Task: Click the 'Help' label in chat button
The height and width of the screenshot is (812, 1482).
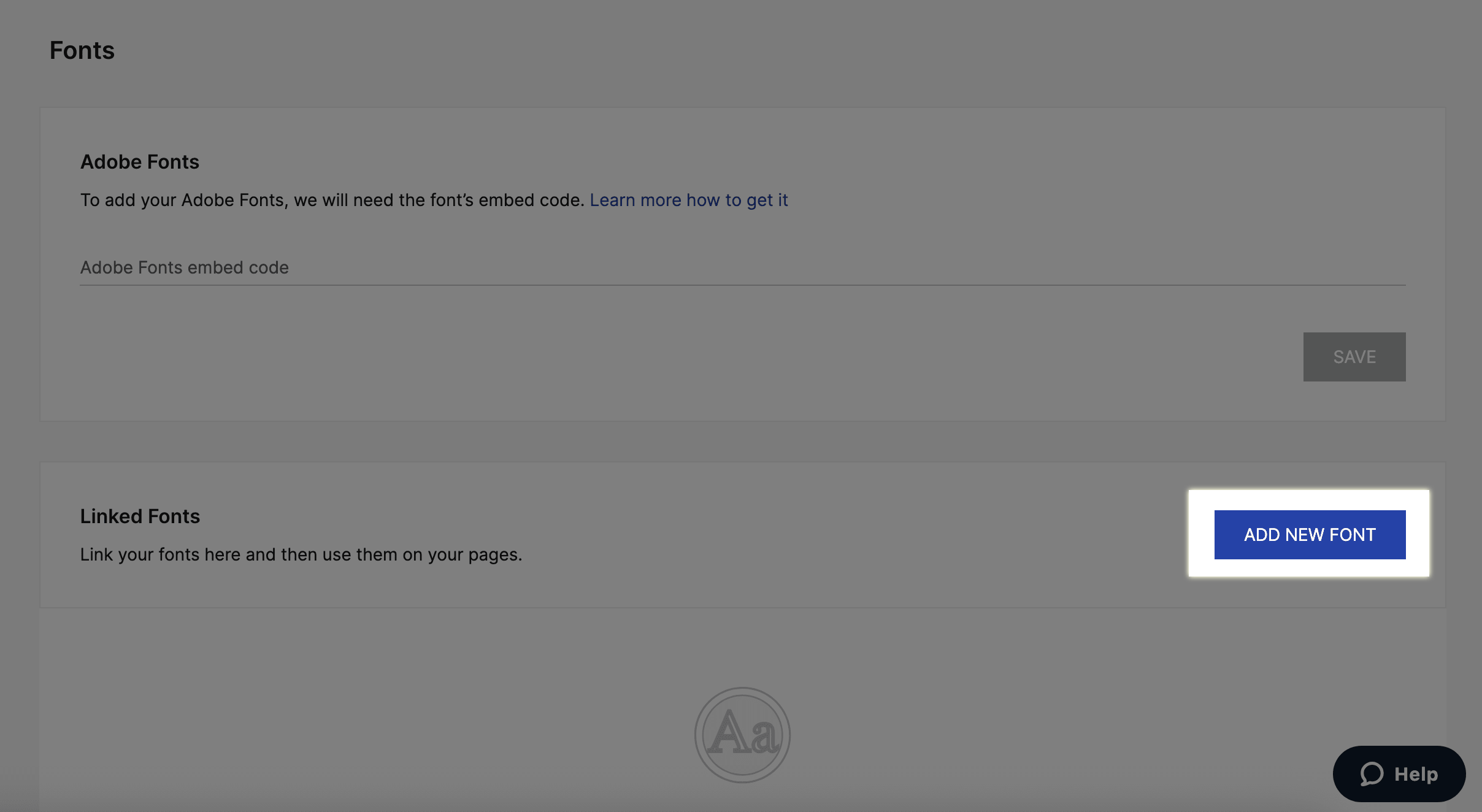Action: point(1416,774)
